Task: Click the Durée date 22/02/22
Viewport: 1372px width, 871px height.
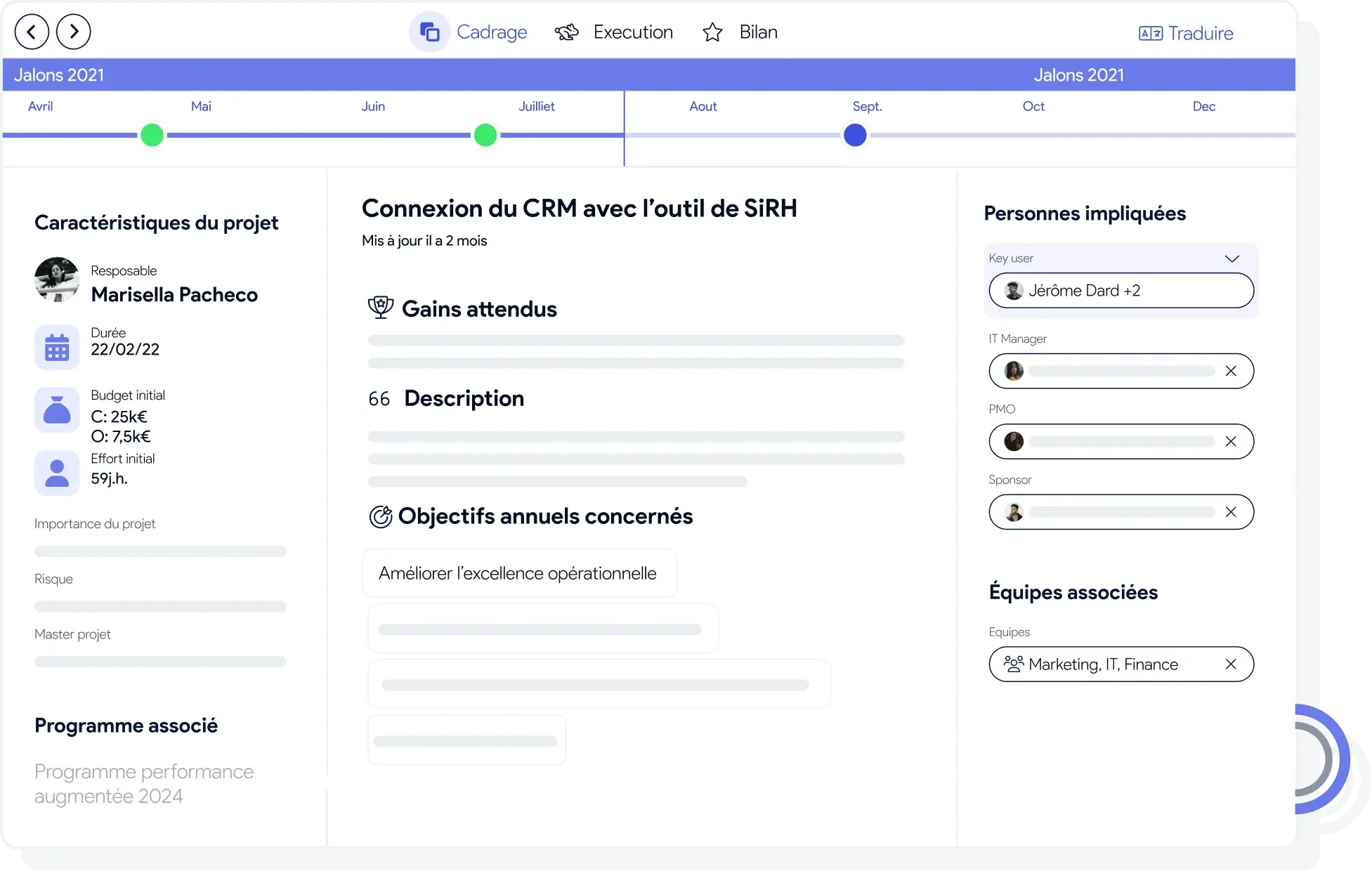Action: (x=125, y=350)
